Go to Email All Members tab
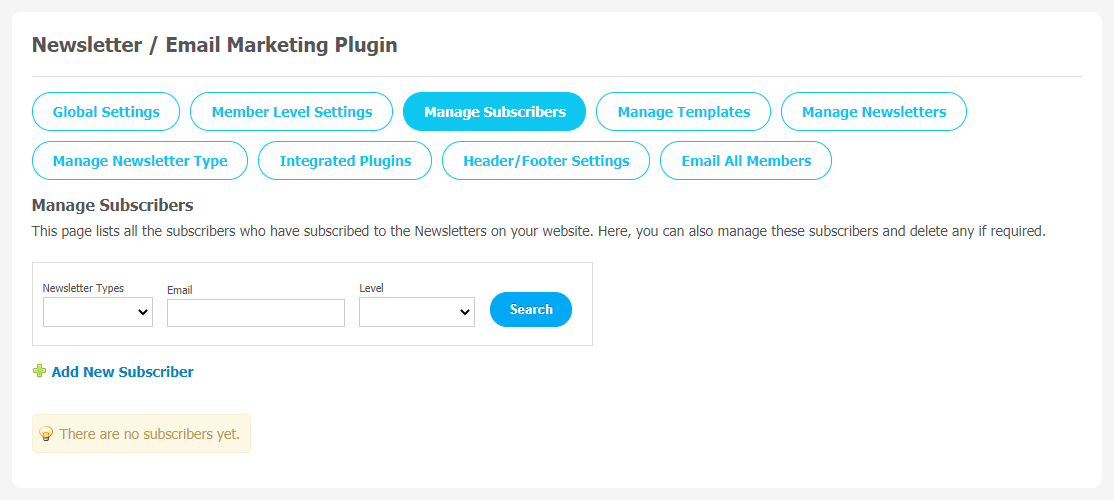The image size is (1114, 500). point(746,161)
